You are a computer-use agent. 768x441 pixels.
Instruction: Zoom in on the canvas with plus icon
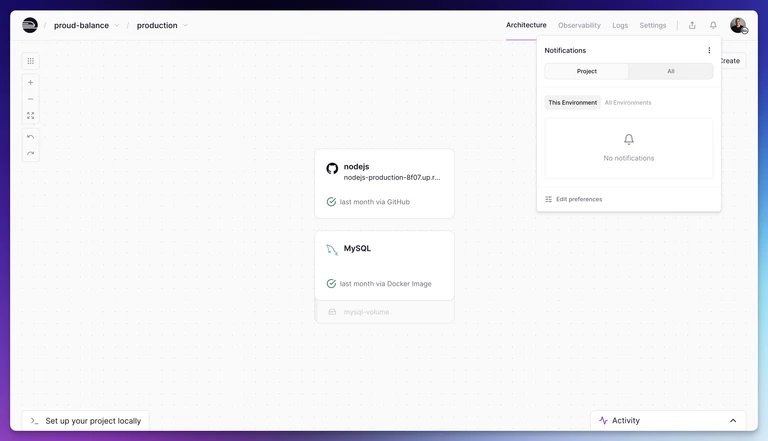(x=30, y=82)
